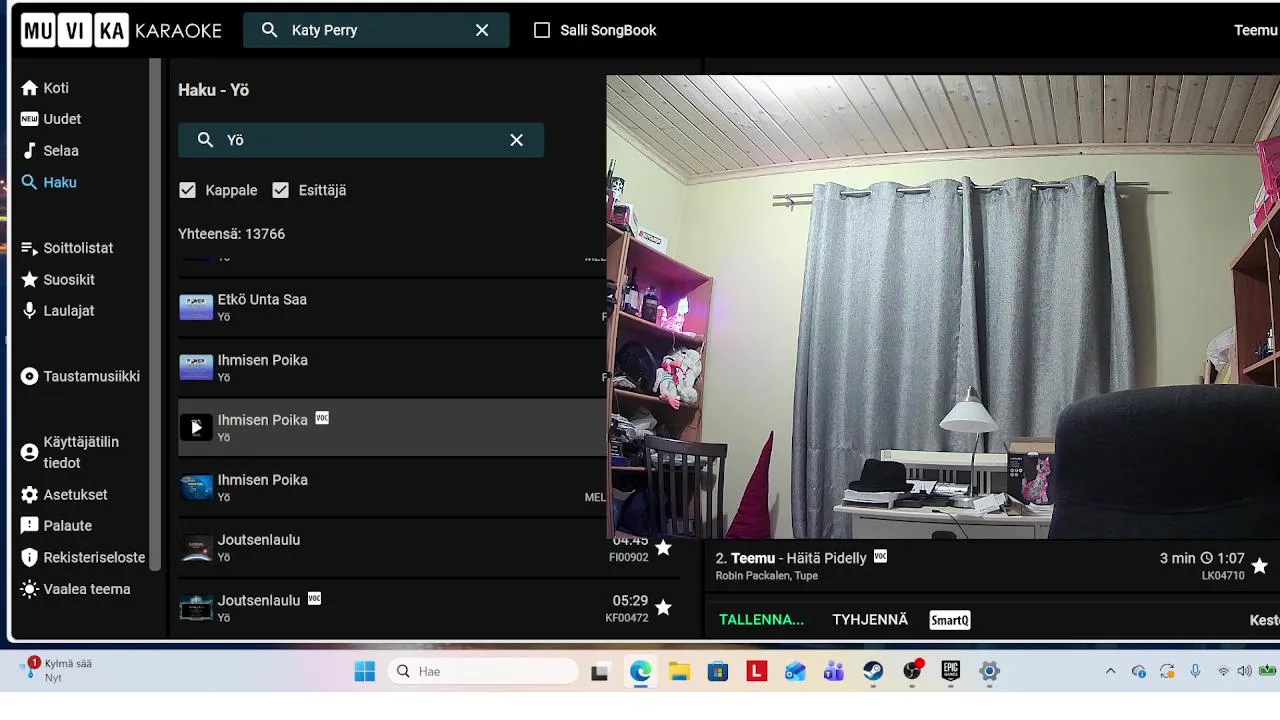Click the Asetukset gear icon
This screenshot has width=1280, height=720.
pos(30,495)
